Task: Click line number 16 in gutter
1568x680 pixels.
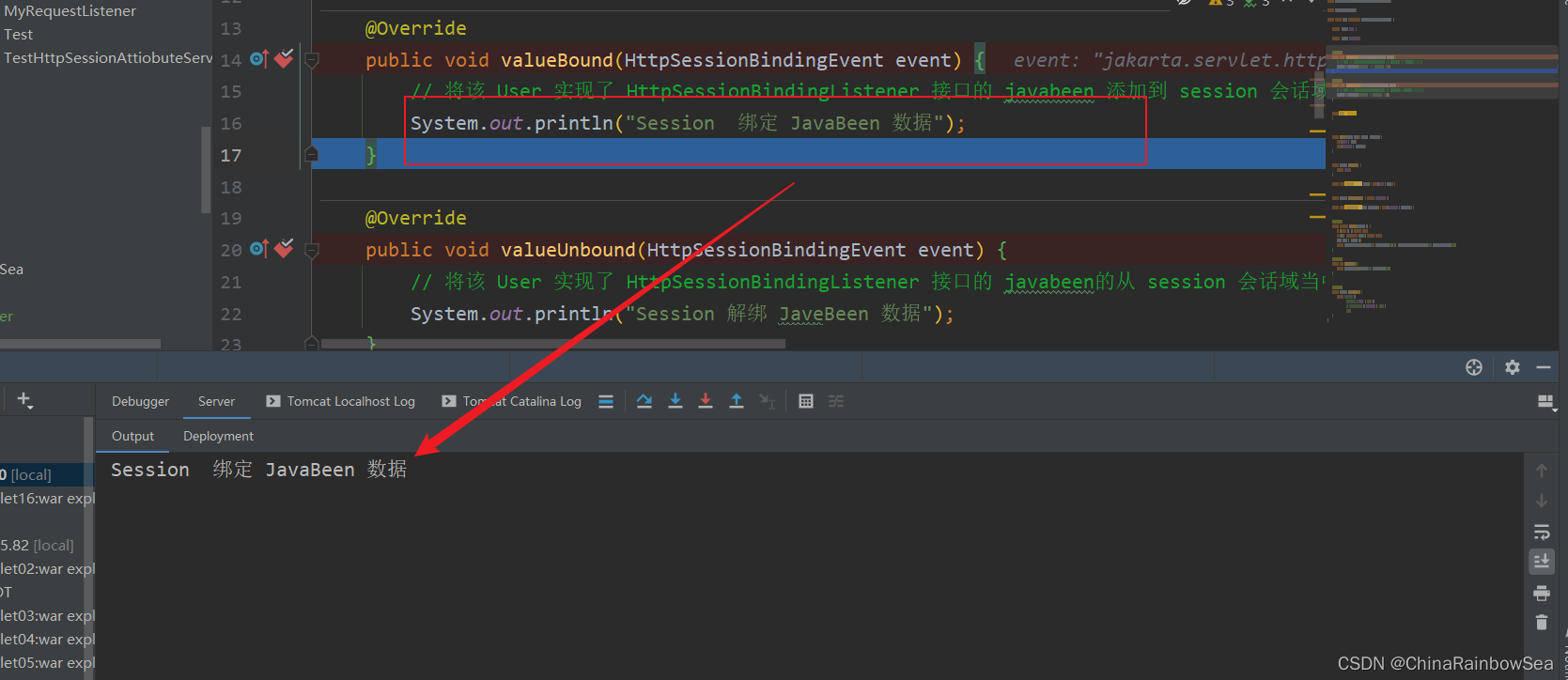Action: click(x=231, y=123)
